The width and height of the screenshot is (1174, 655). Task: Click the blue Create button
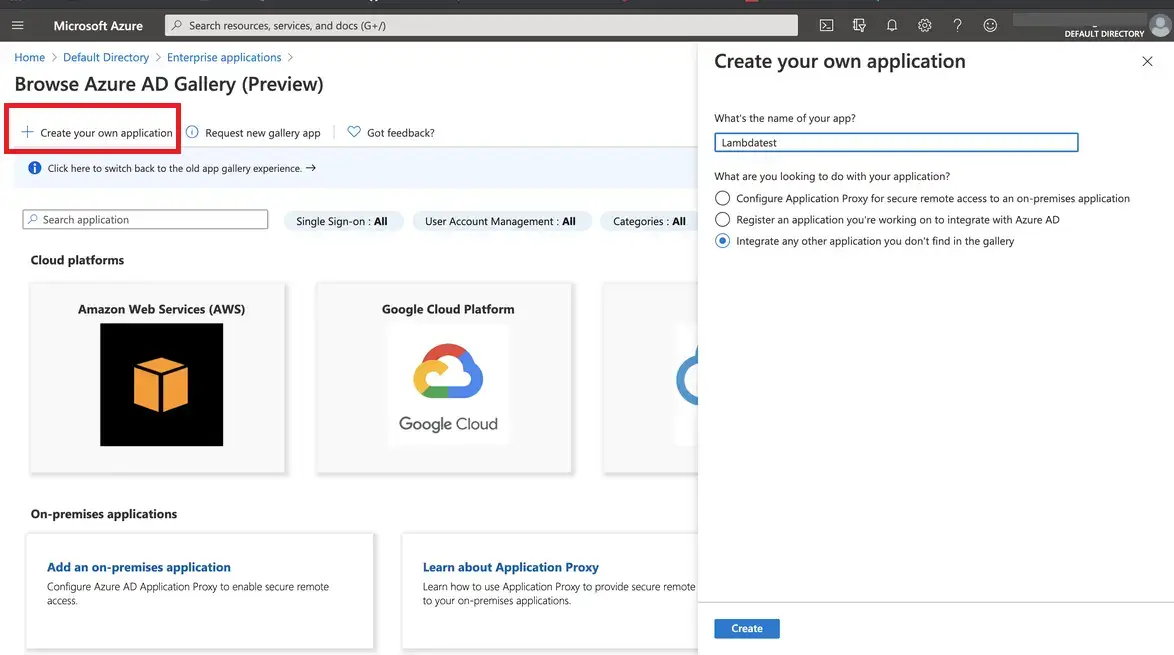[x=746, y=628]
